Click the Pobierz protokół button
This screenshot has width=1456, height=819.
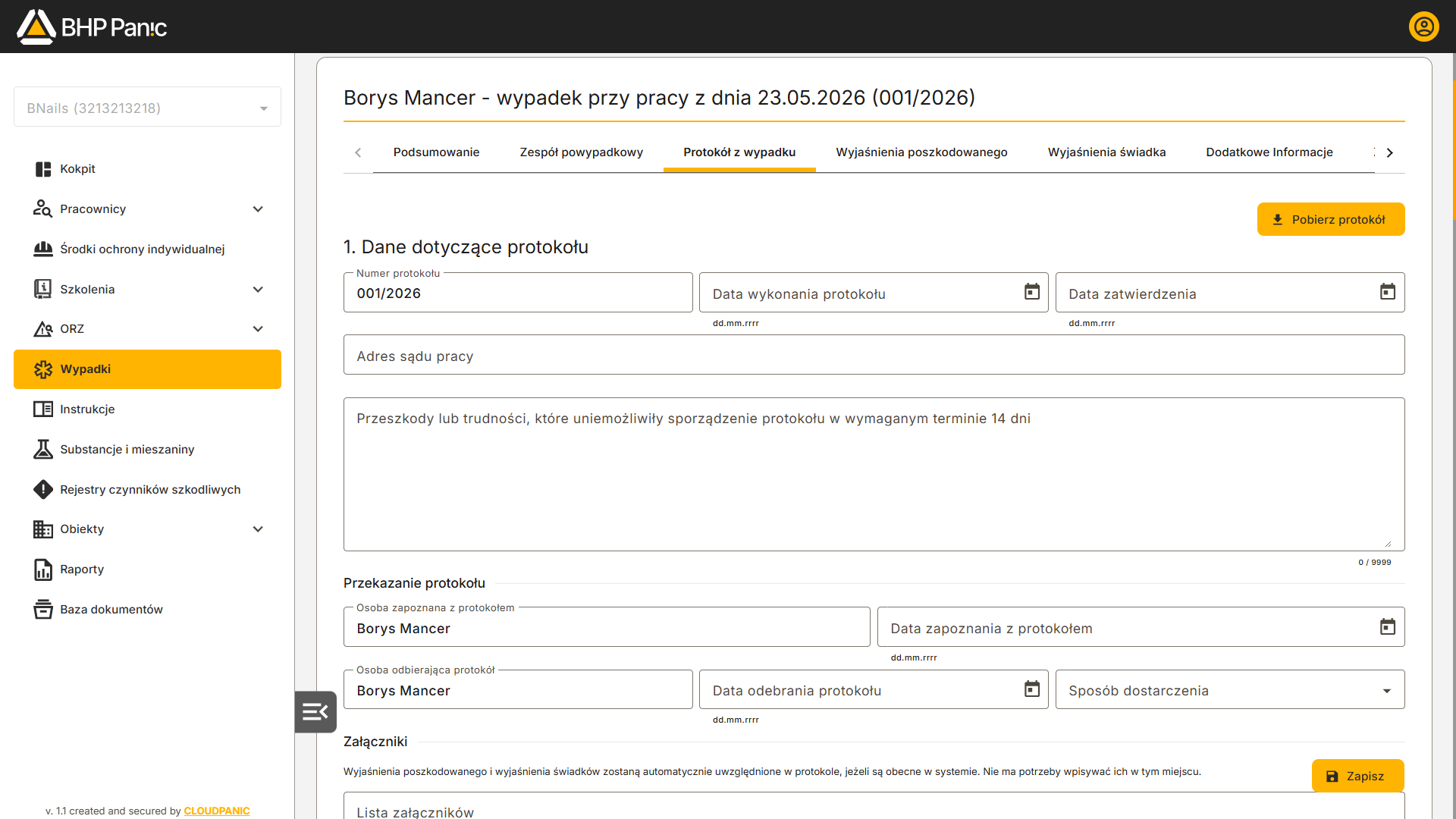tap(1331, 219)
